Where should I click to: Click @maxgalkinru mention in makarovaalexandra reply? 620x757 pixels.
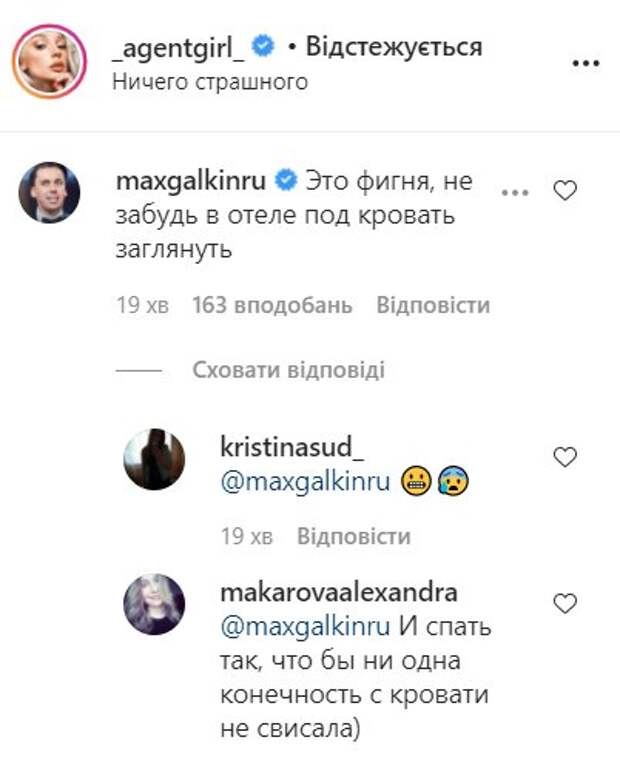[304, 629]
